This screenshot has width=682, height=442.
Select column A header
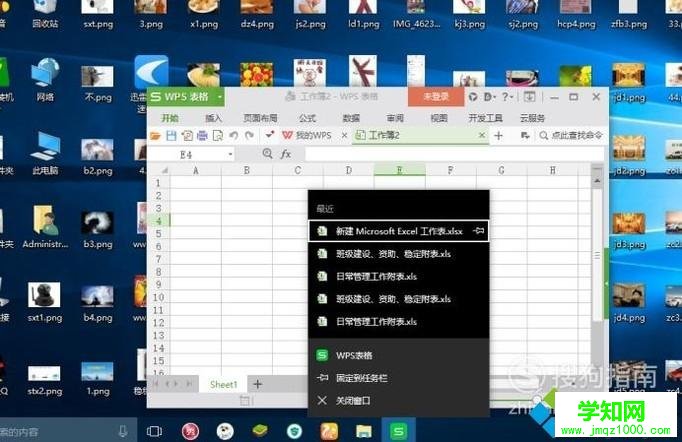tap(196, 170)
